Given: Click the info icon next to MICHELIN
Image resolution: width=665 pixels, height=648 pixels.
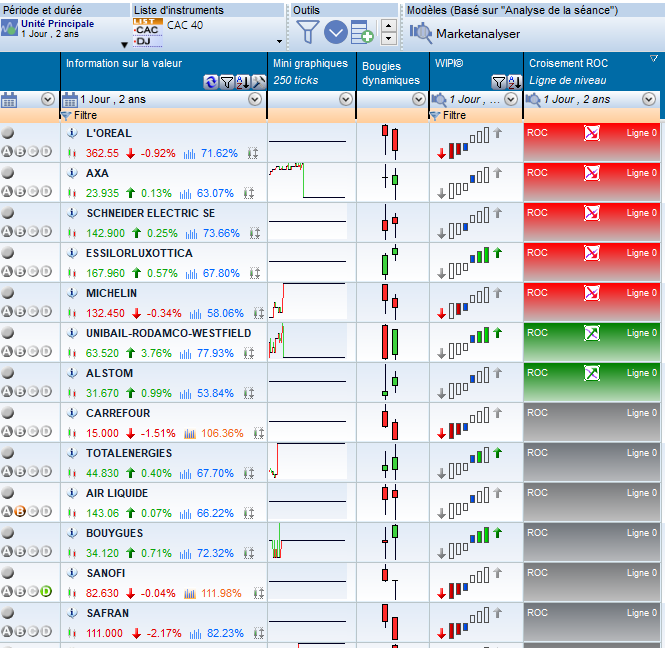Looking at the screenshot, I should point(73,293).
